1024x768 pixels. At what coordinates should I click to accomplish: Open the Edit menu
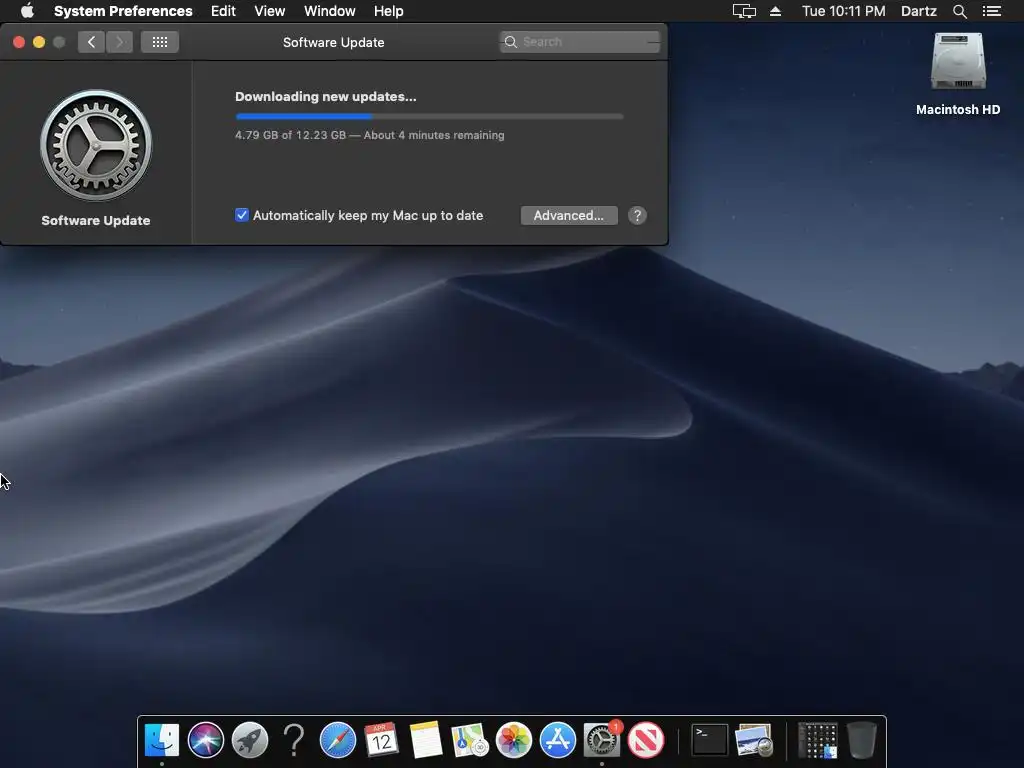[223, 11]
